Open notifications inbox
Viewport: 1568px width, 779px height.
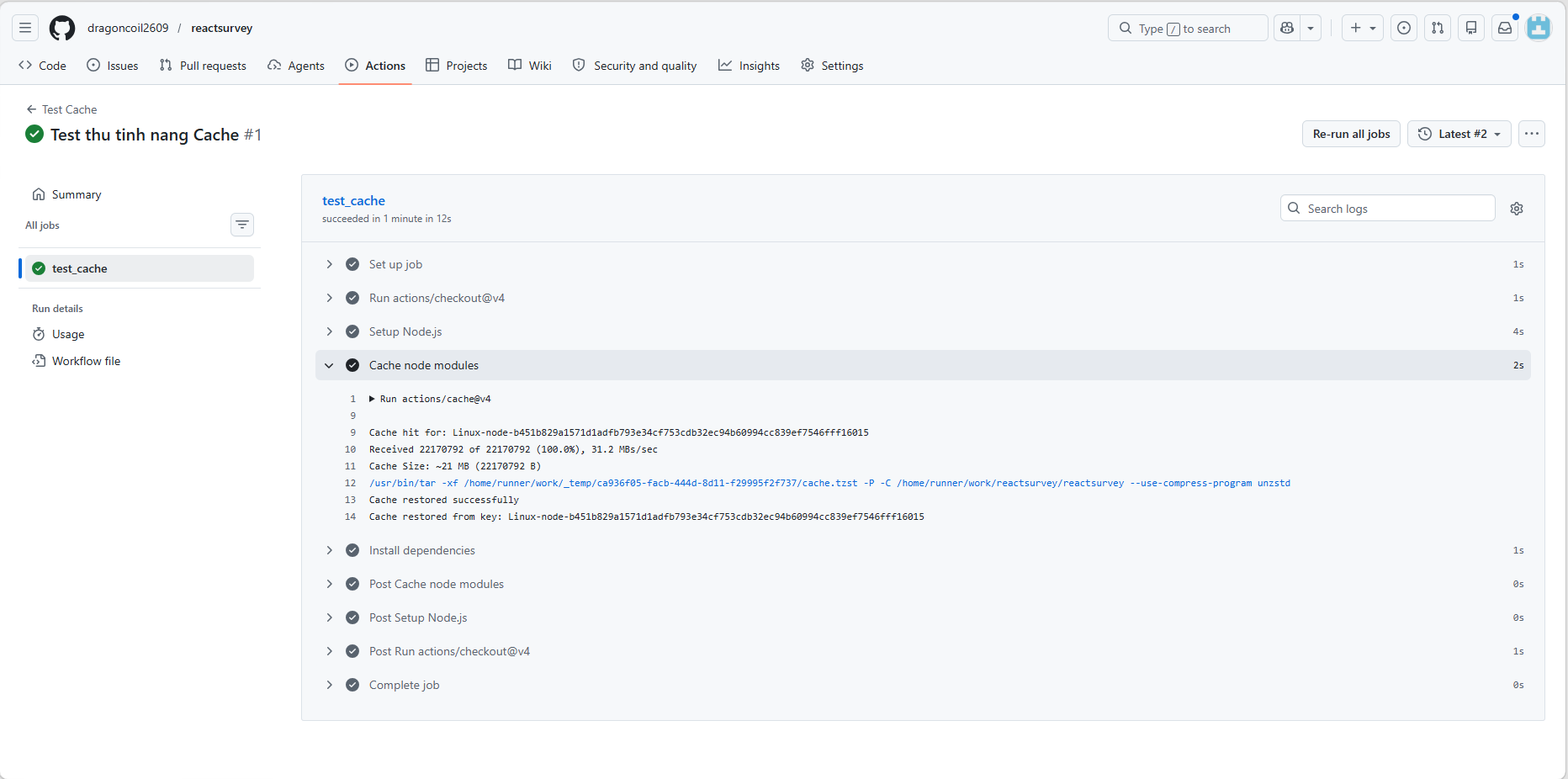1505,28
